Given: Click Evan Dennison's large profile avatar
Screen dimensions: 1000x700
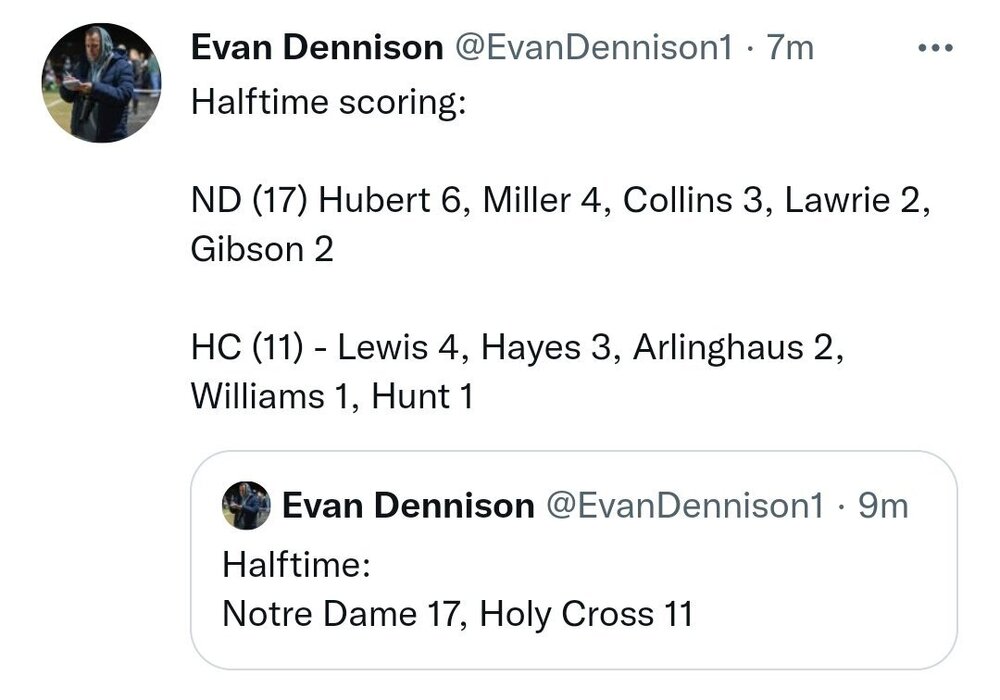Looking at the screenshot, I should coord(101,83).
